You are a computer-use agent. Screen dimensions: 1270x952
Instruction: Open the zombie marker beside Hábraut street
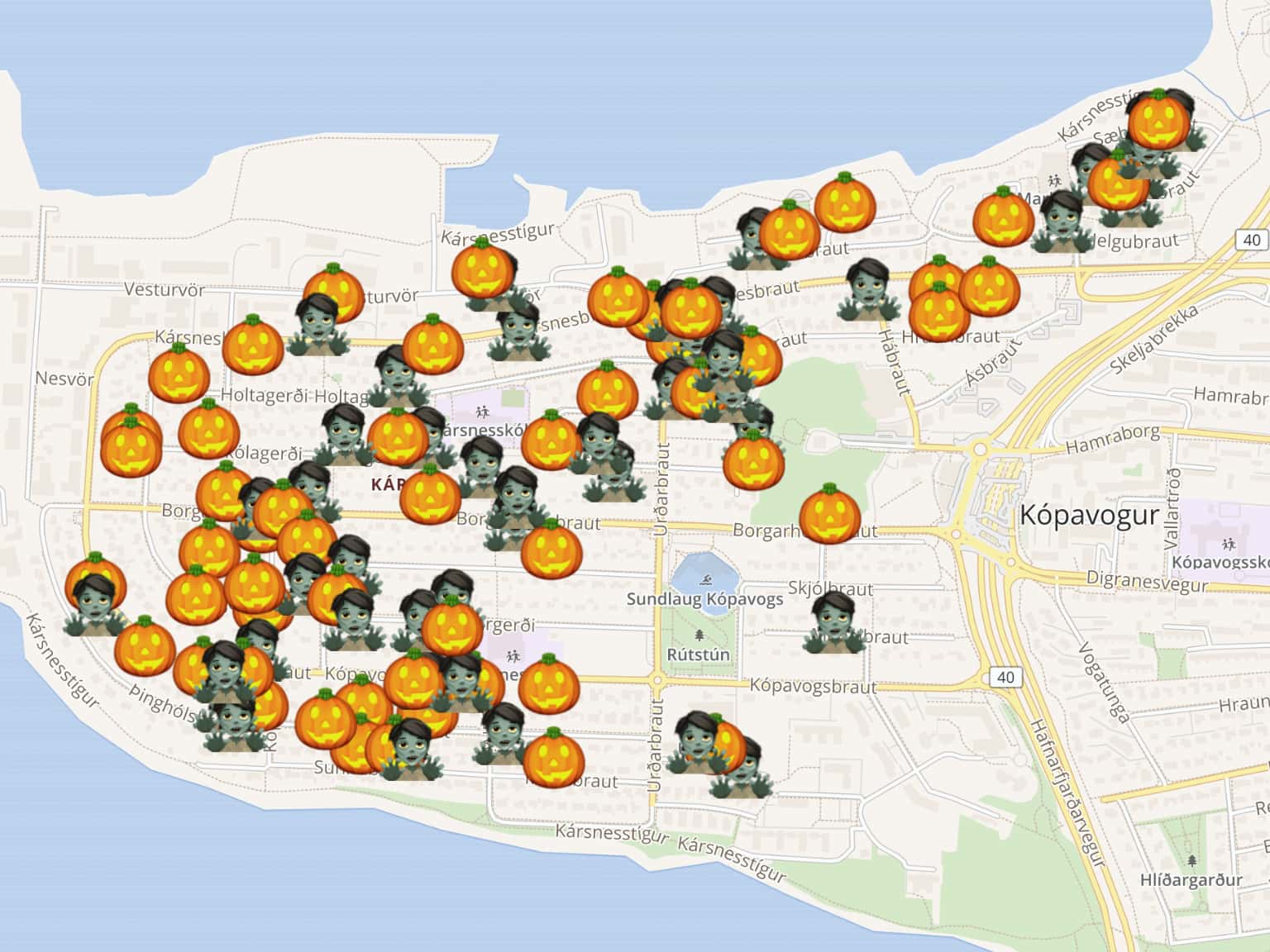click(x=867, y=289)
